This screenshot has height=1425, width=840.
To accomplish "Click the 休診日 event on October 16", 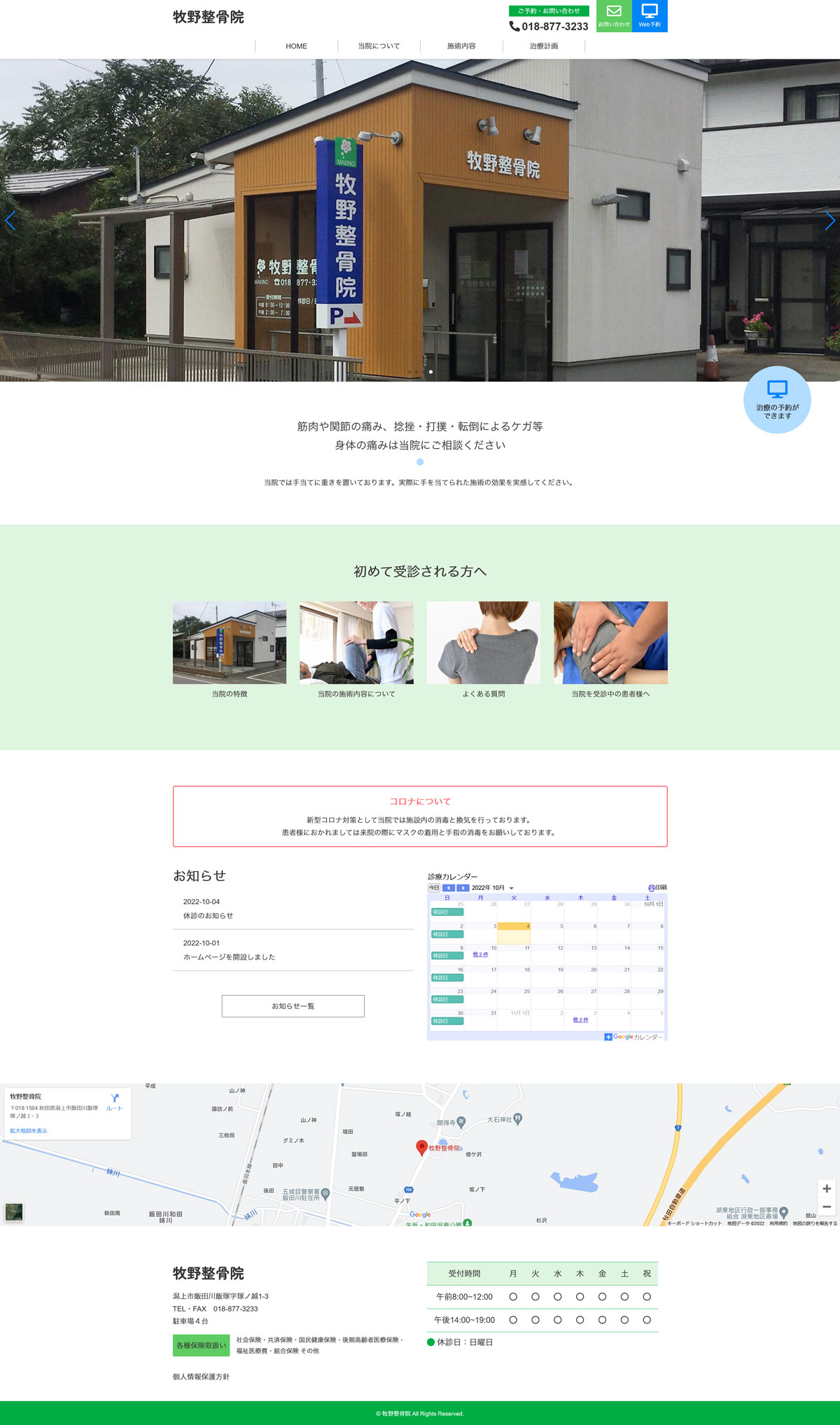I will pos(447,978).
